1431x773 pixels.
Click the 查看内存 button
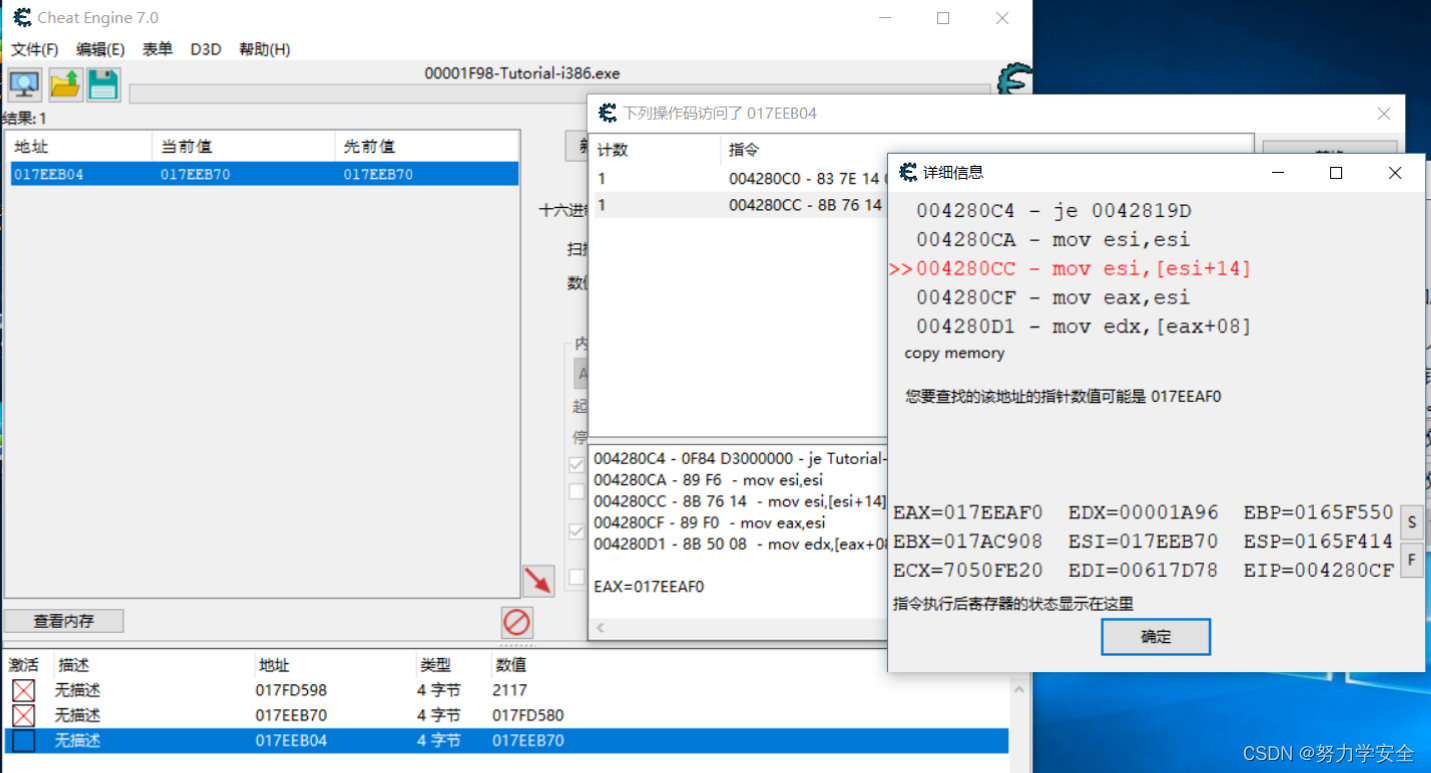(x=65, y=620)
